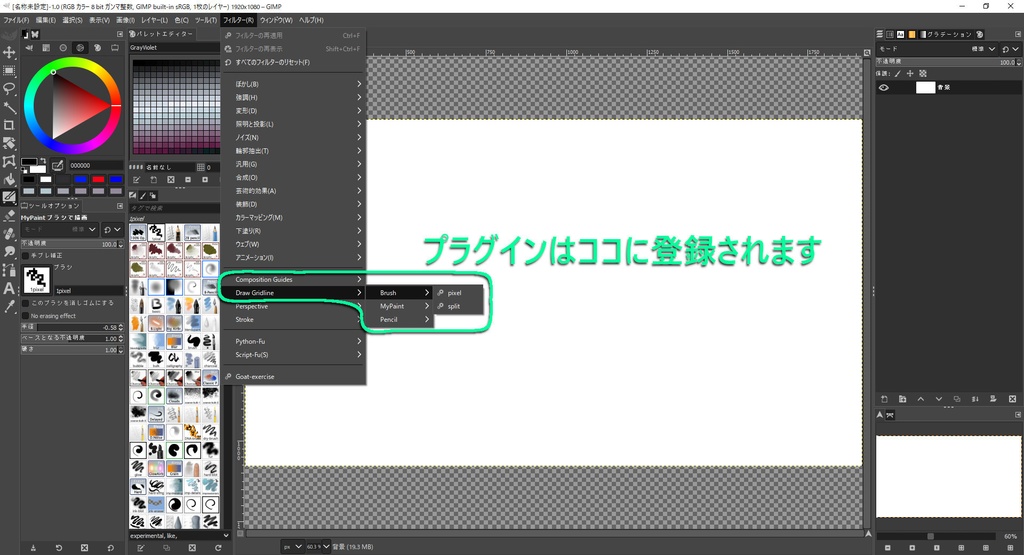Select the Crop tool
Image resolution: width=1024 pixels, height=555 pixels.
coord(9,125)
